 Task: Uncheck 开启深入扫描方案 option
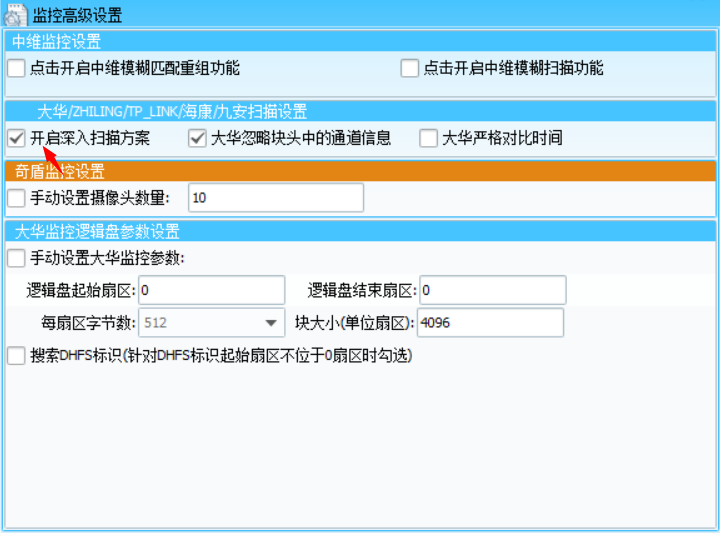16,138
